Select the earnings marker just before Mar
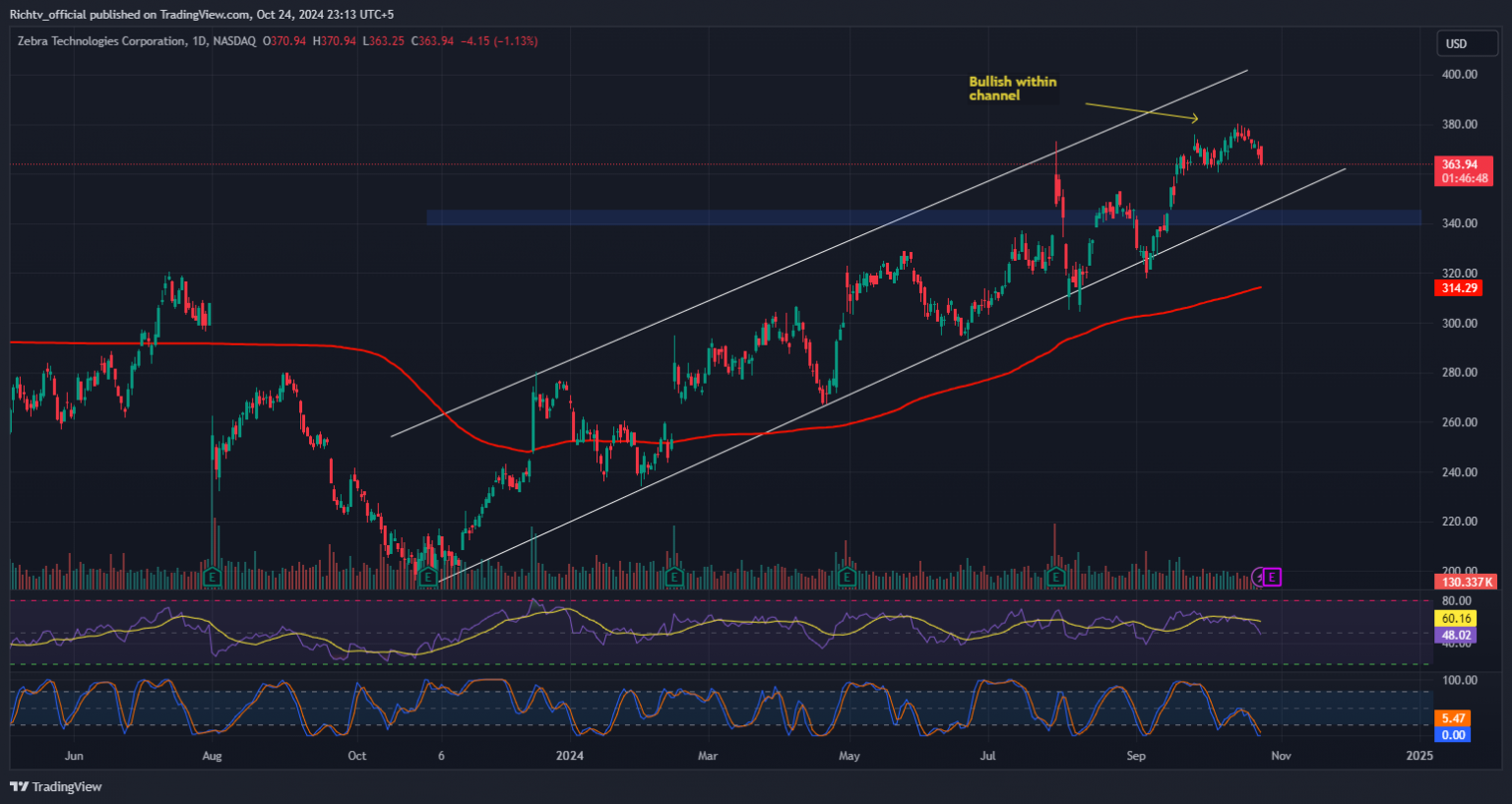Viewport: 1512px width, 804px height. [674, 577]
